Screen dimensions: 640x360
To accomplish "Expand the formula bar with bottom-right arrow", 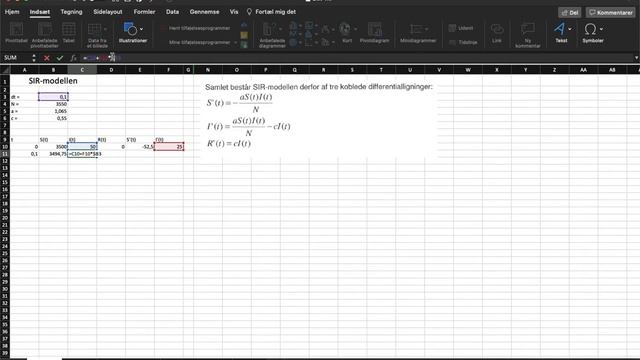I will tap(636, 58).
